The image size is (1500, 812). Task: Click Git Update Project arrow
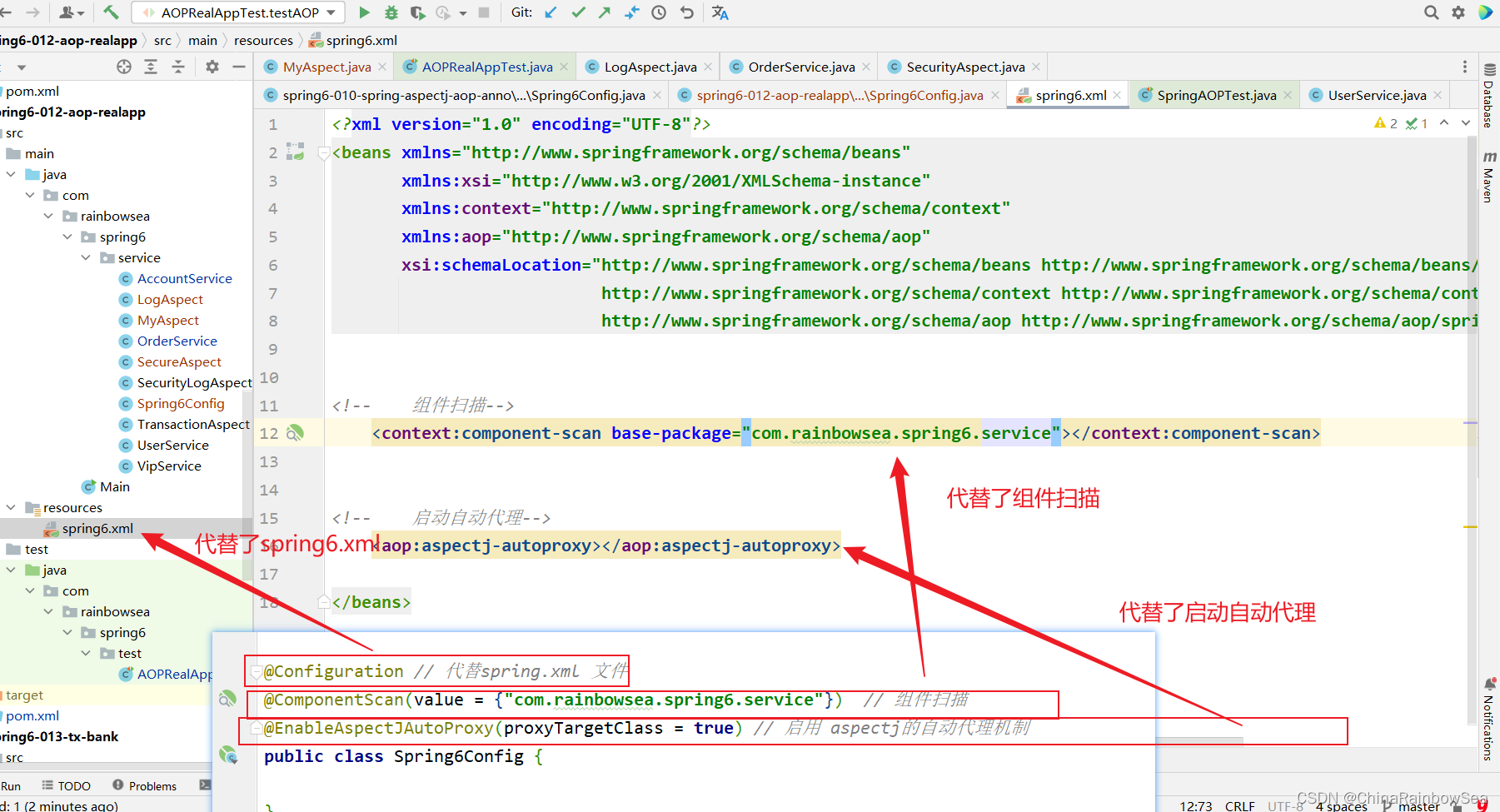click(551, 12)
